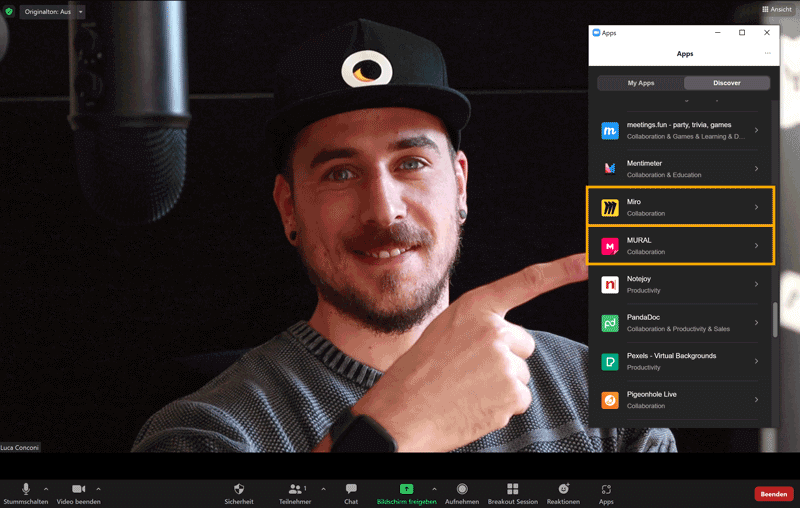The width and height of the screenshot is (800, 508).
Task: Click the green encryption shield icon
Action: coord(9,11)
